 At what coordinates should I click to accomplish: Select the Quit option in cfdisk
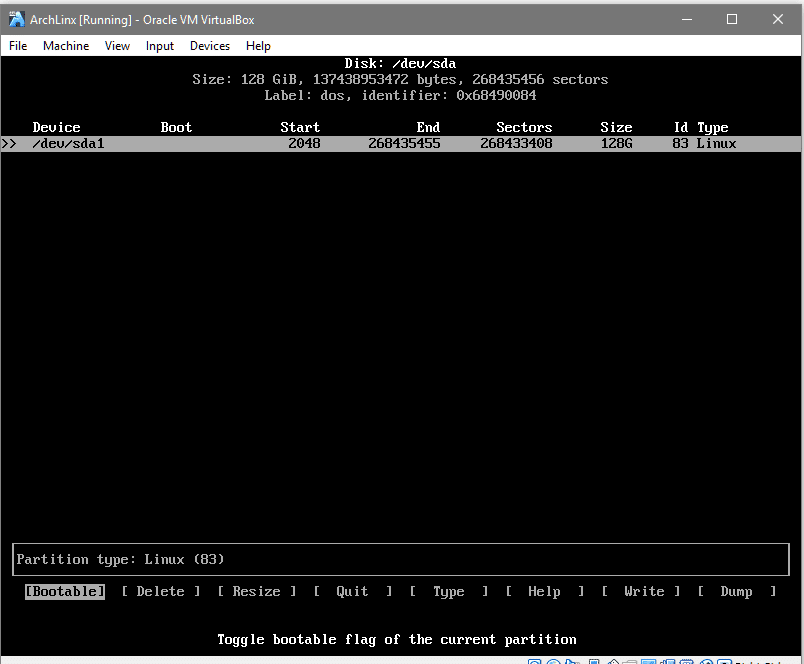coord(352,591)
